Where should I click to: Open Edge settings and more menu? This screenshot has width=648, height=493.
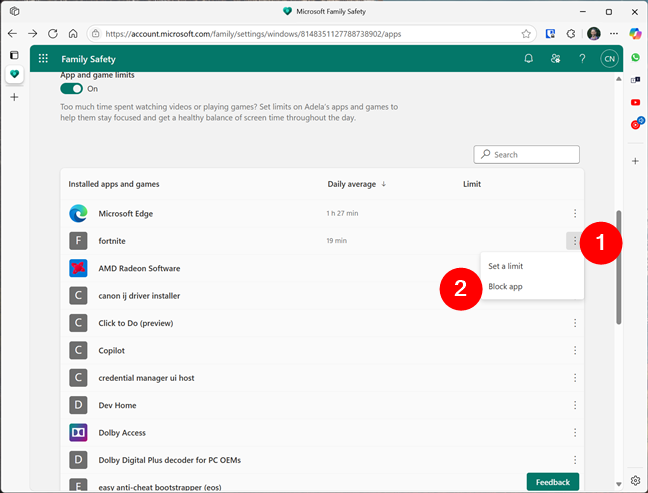point(614,34)
